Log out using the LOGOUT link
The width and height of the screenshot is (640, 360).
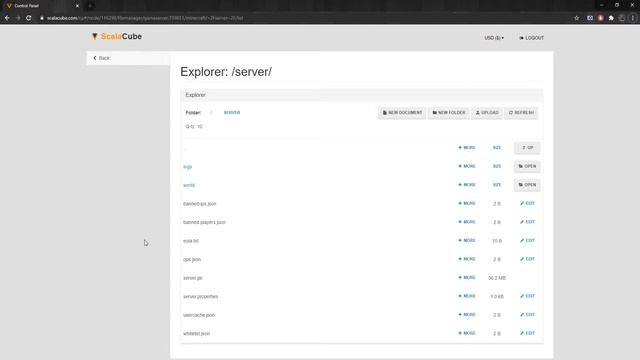point(531,38)
